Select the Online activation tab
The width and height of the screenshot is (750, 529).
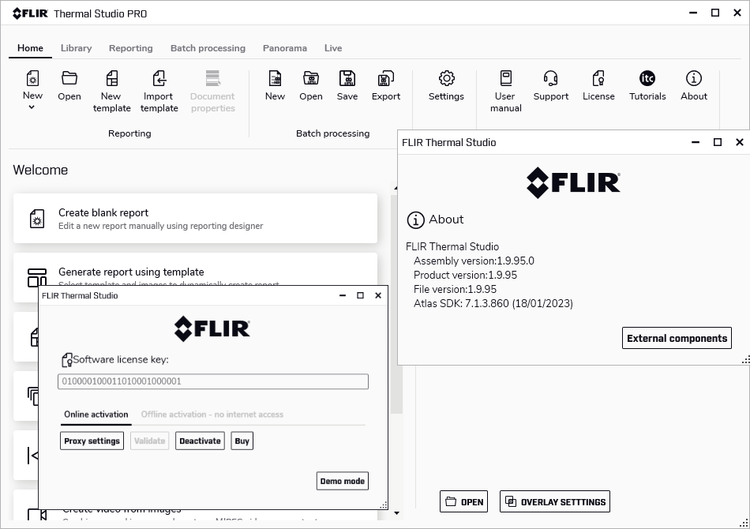click(x=96, y=414)
